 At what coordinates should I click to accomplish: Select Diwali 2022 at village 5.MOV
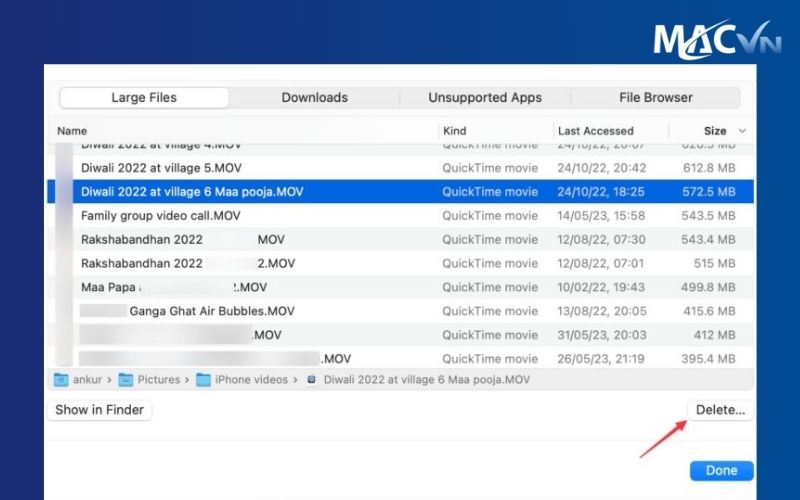(x=400, y=168)
